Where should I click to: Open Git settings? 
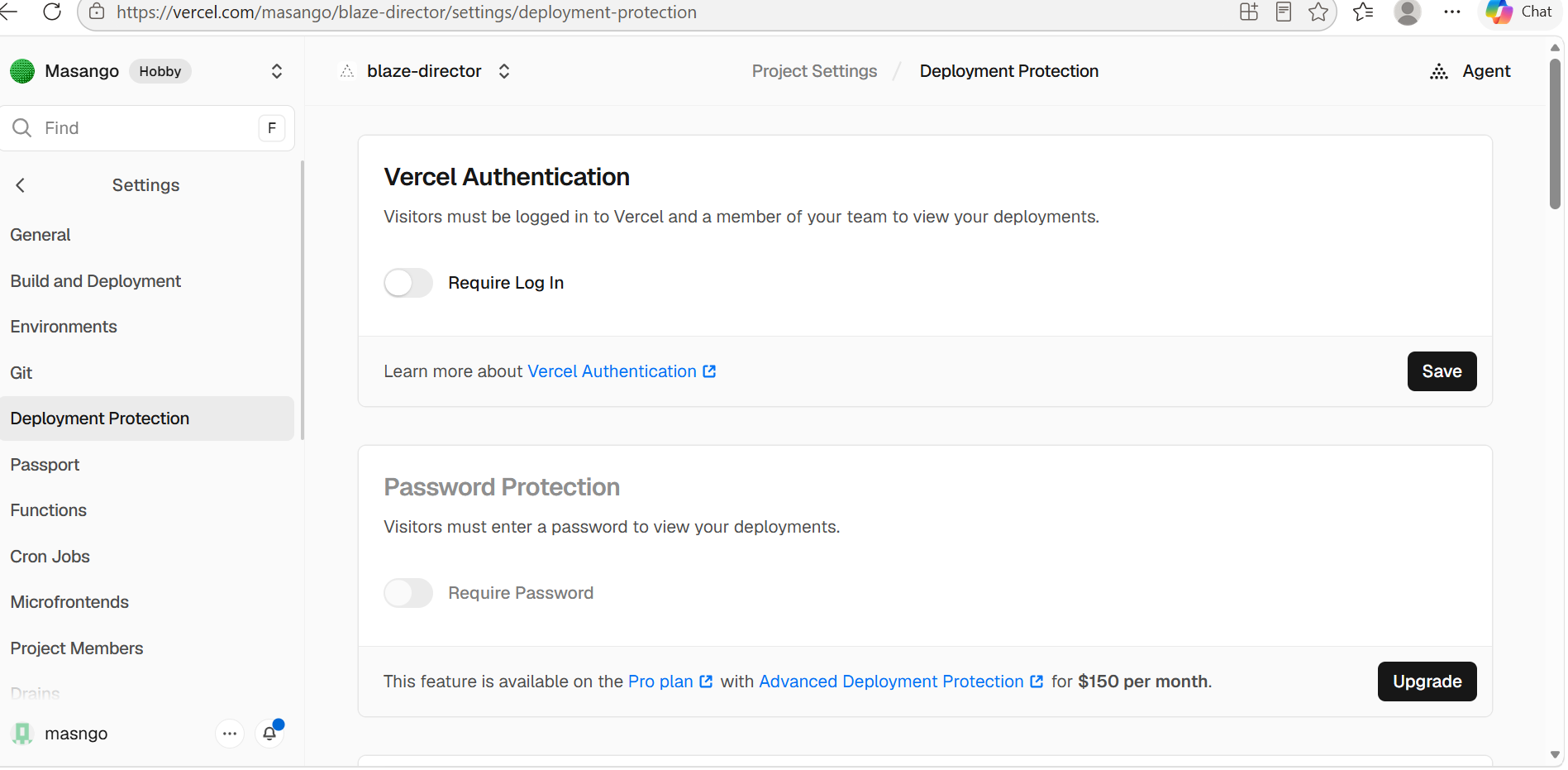point(147,373)
